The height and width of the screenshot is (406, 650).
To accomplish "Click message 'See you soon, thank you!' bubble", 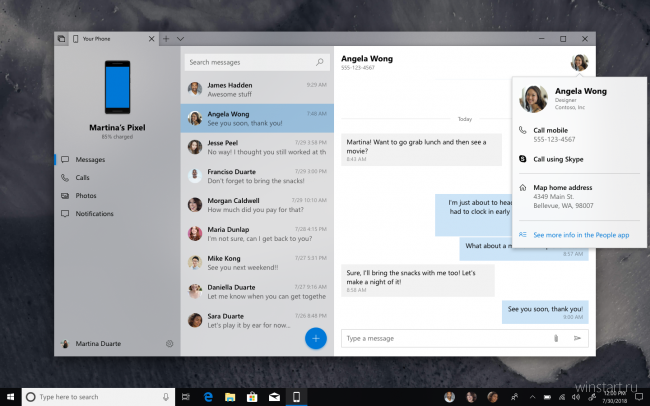I will click(x=545, y=312).
